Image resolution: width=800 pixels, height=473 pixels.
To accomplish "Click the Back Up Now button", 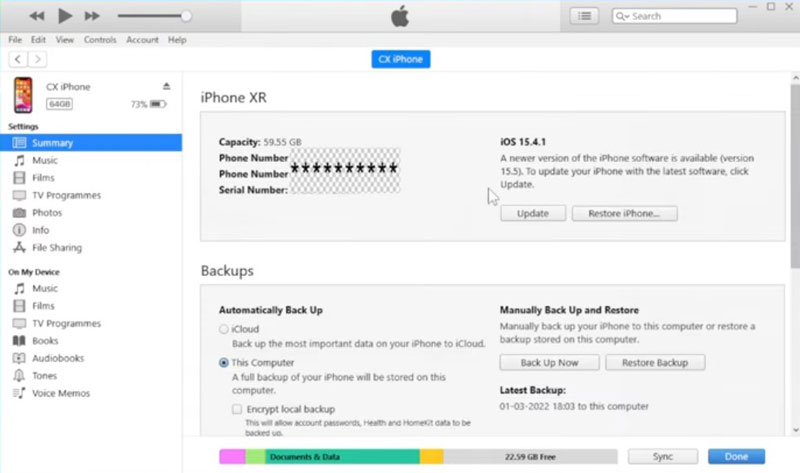I will tap(549, 363).
